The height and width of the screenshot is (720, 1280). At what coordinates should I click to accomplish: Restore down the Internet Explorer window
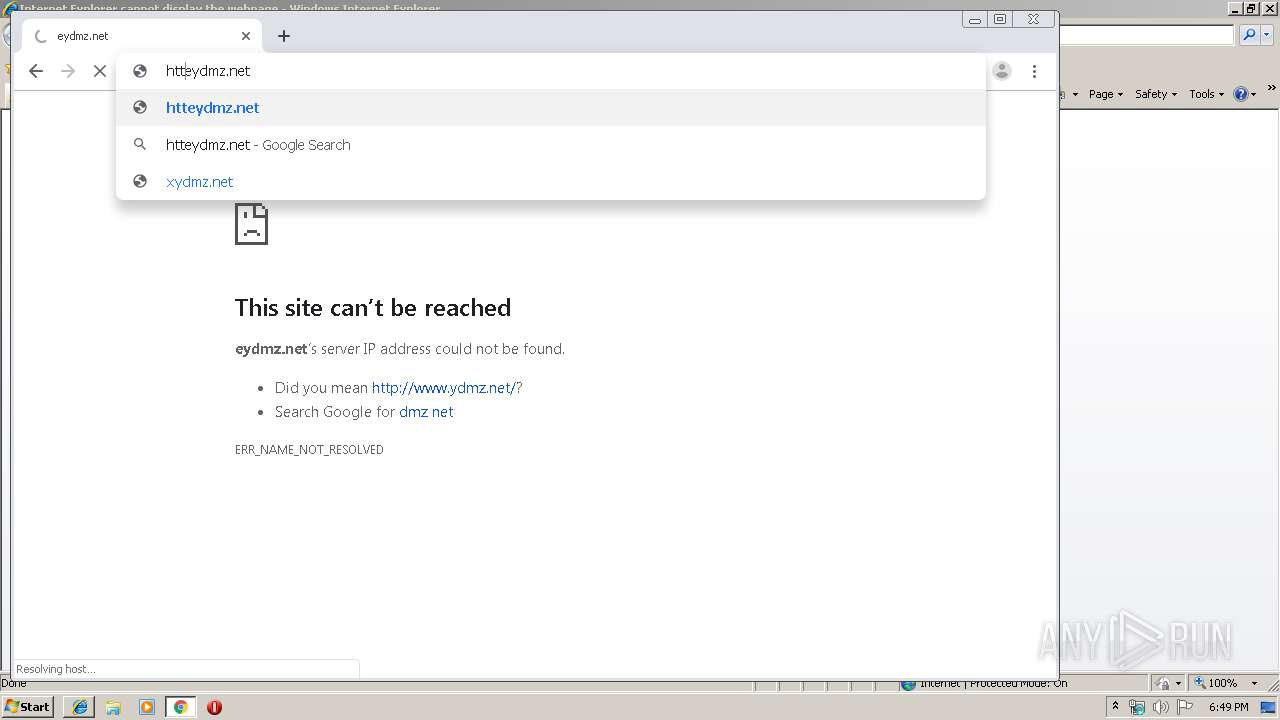tap(1251, 8)
